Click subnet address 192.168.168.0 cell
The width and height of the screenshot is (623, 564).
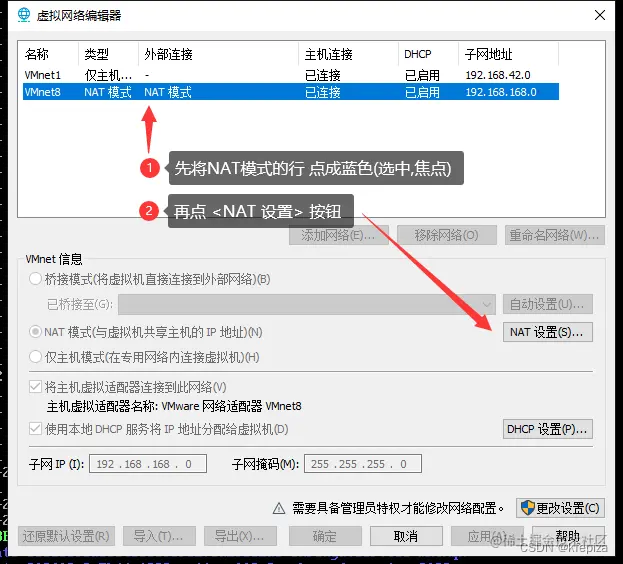501,92
